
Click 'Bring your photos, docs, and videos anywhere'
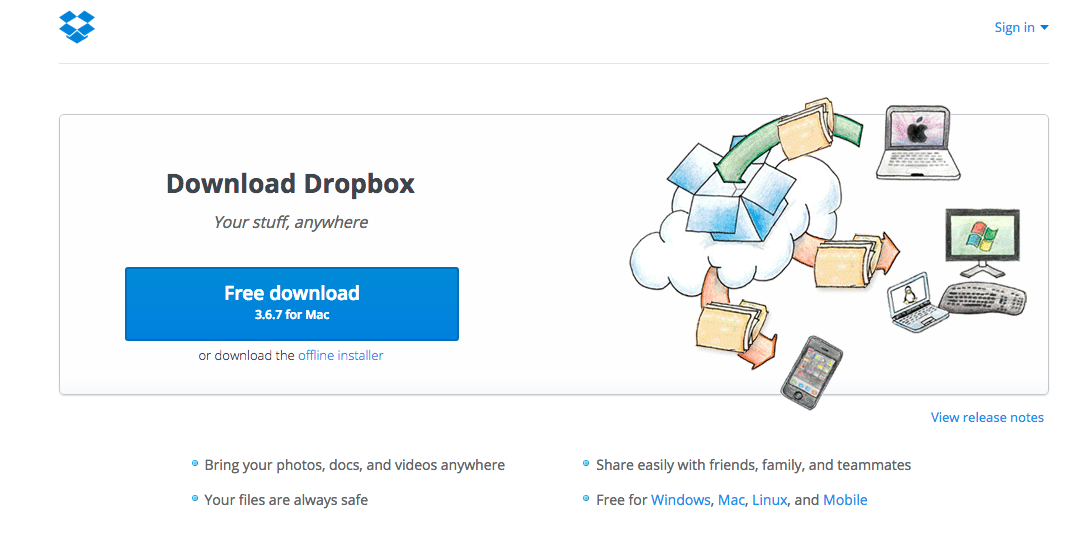355,465
